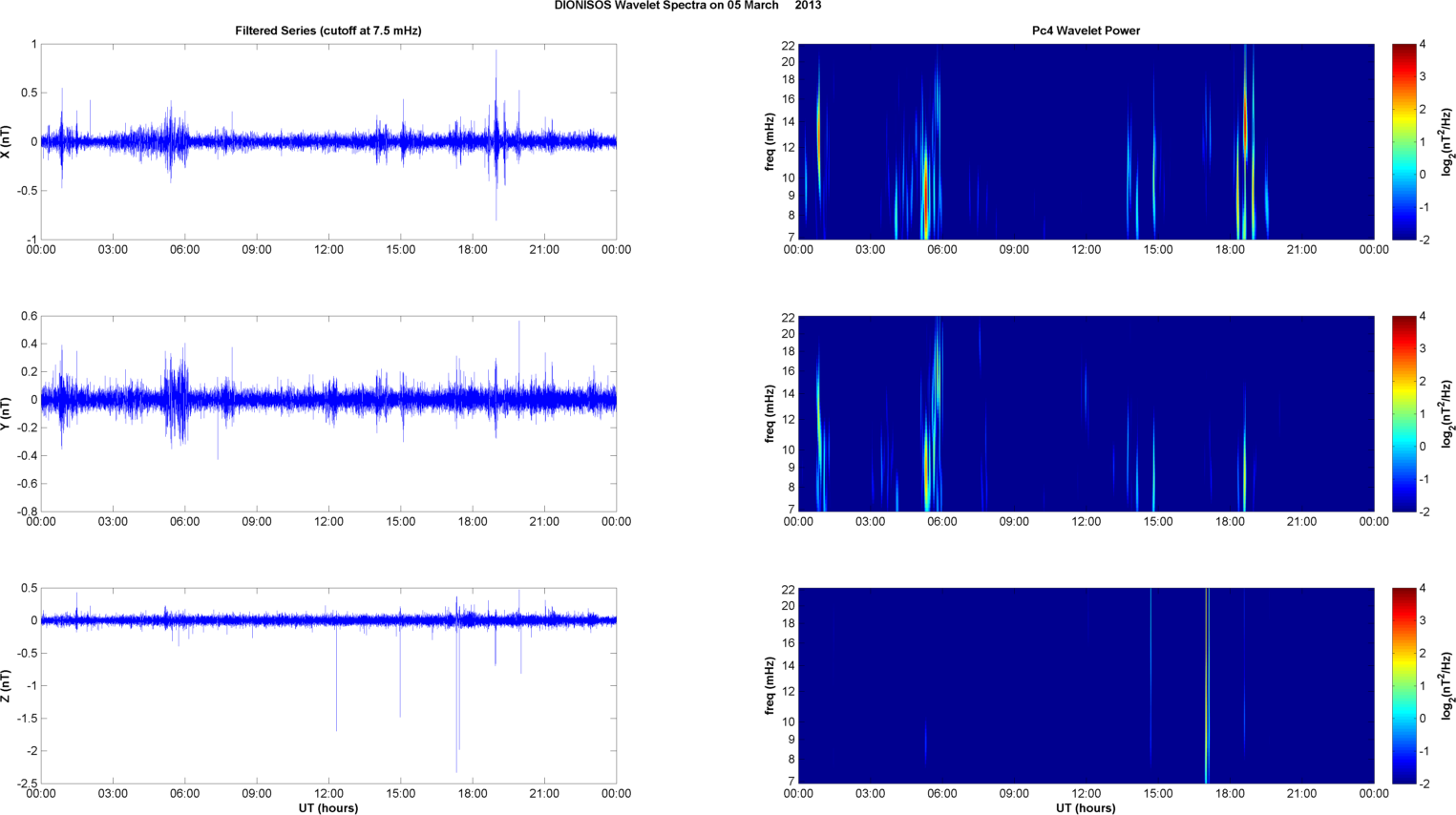Click the log2(nT²/Hz) label of the middle color bar
The height and width of the screenshot is (815, 1456).
[x=1447, y=413]
